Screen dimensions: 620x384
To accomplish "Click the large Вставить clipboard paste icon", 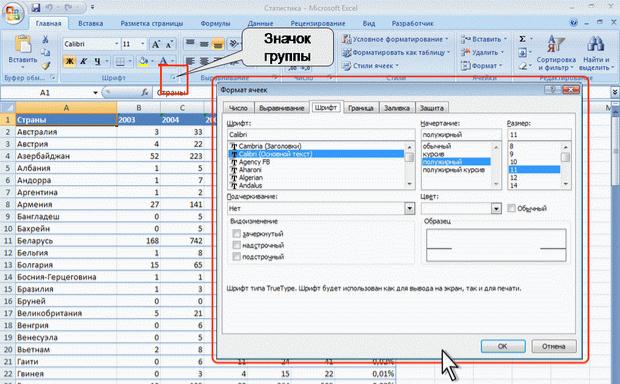I will [x=23, y=44].
